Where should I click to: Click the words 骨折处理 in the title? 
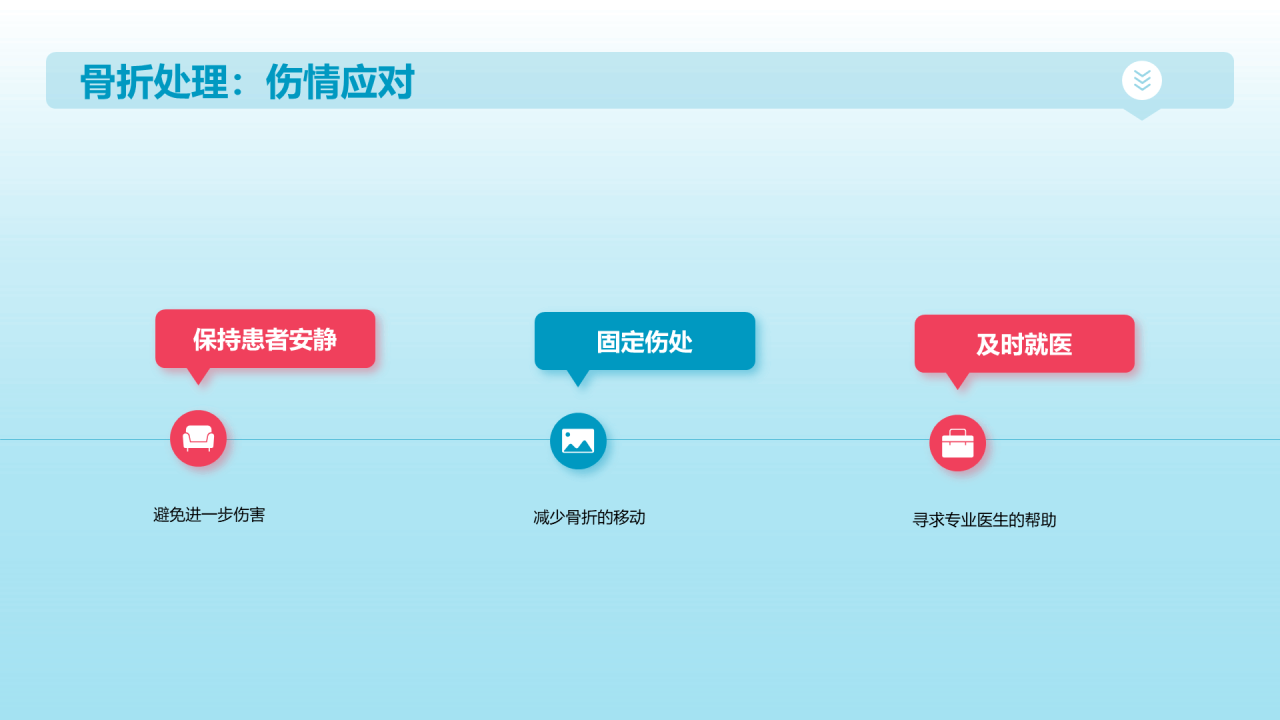(154, 82)
